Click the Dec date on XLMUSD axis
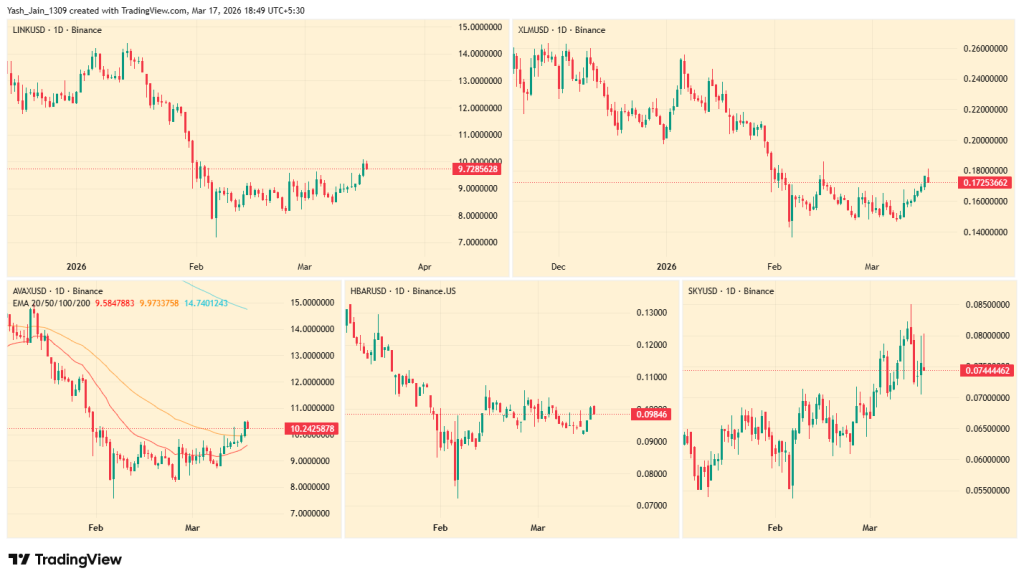 click(558, 267)
